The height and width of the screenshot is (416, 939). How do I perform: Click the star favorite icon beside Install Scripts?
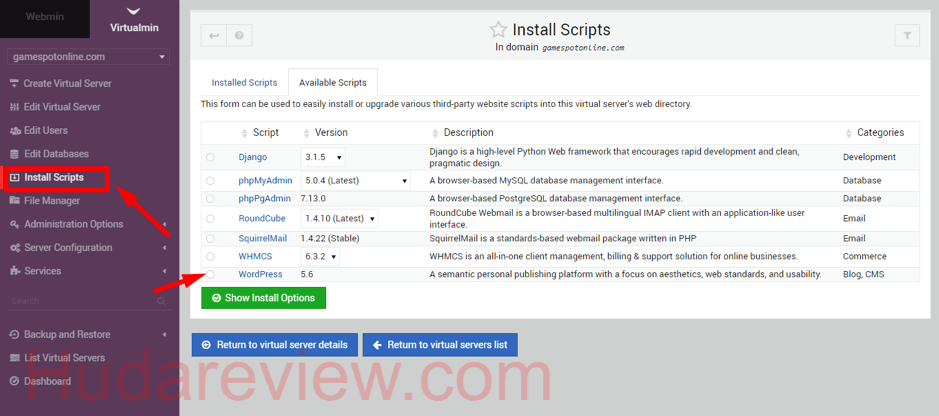pyautogui.click(x=498, y=29)
